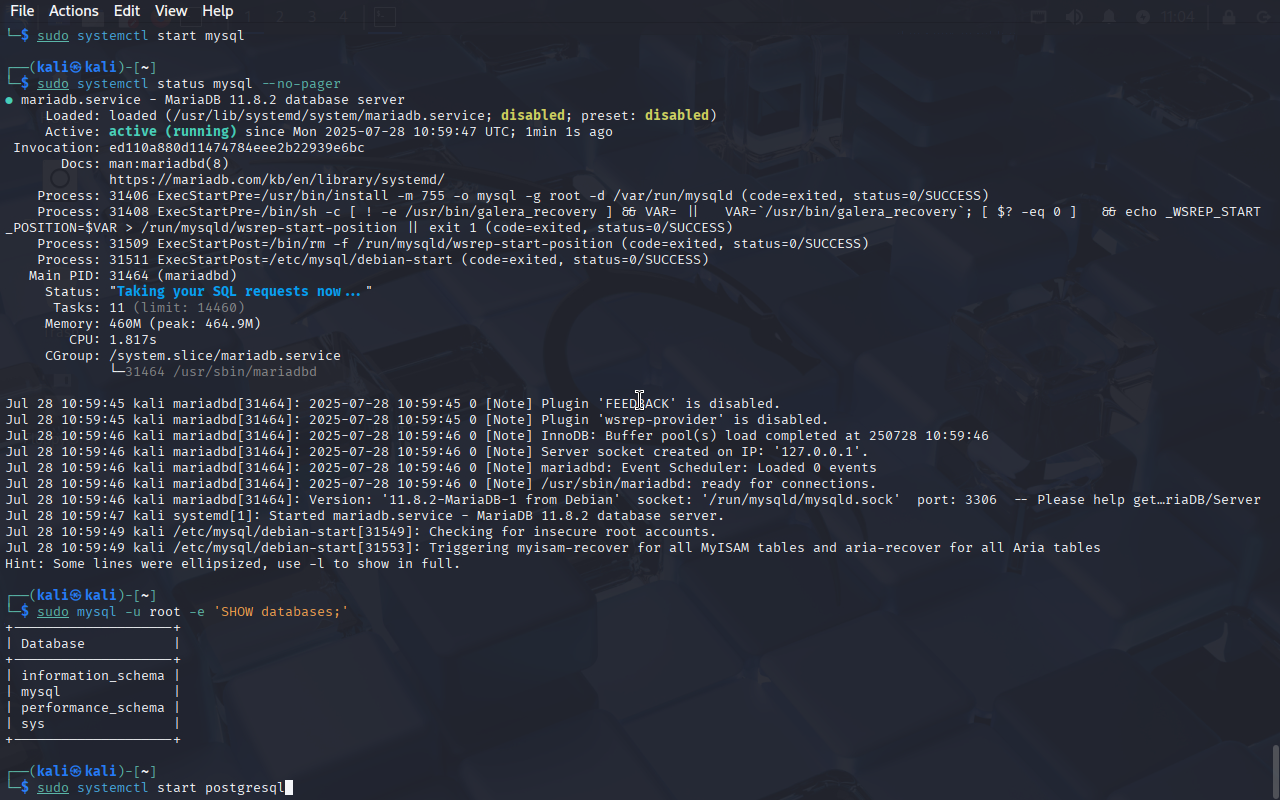Open the mariadb.com systemd documentation URL
The height and width of the screenshot is (800, 1280).
click(x=277, y=180)
